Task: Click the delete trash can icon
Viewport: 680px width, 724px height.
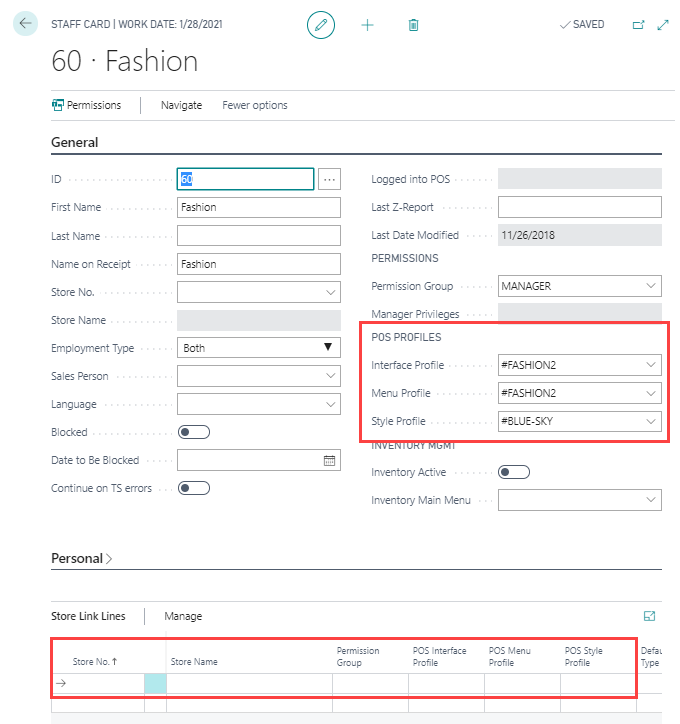Action: (x=413, y=25)
